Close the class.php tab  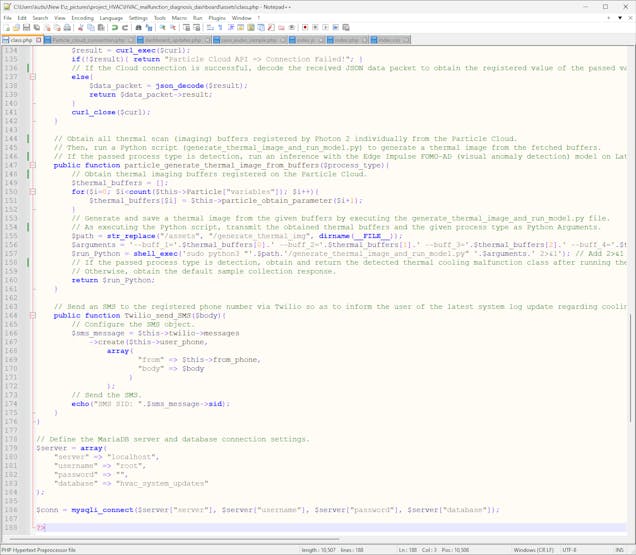coord(39,40)
